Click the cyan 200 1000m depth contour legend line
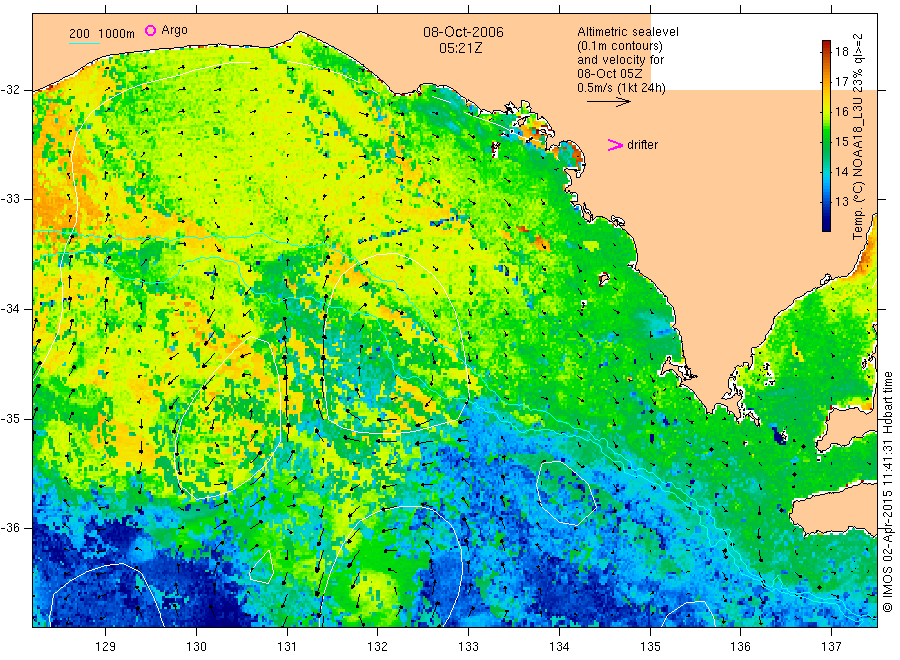 [x=84, y=43]
